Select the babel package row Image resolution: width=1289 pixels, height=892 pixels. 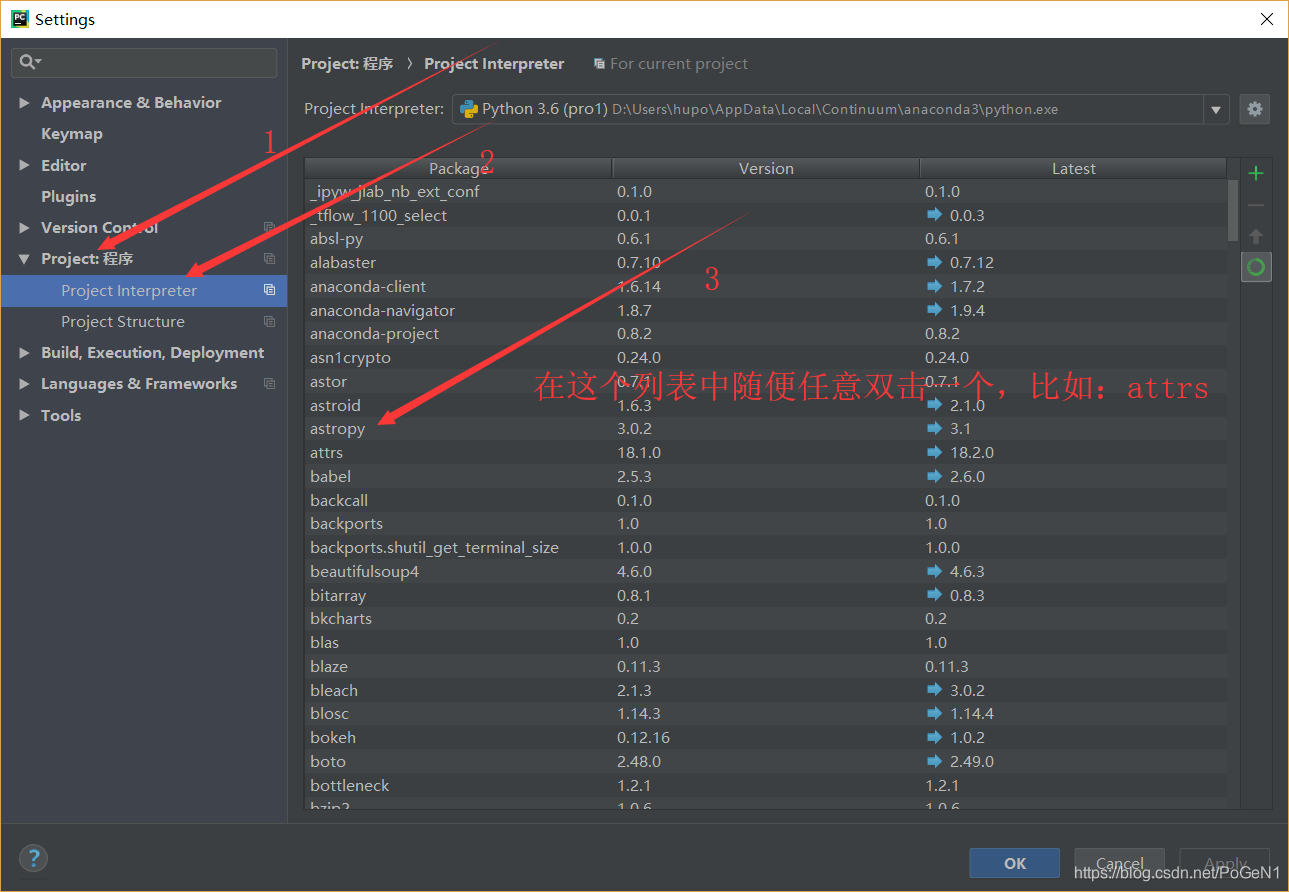point(766,476)
